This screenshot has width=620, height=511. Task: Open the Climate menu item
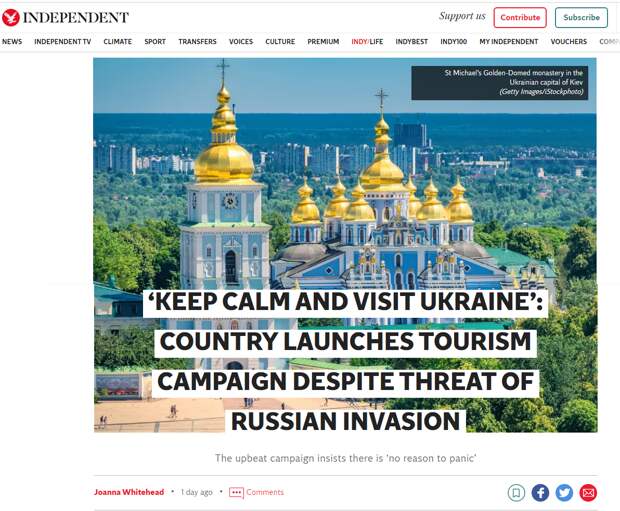pyautogui.click(x=117, y=42)
